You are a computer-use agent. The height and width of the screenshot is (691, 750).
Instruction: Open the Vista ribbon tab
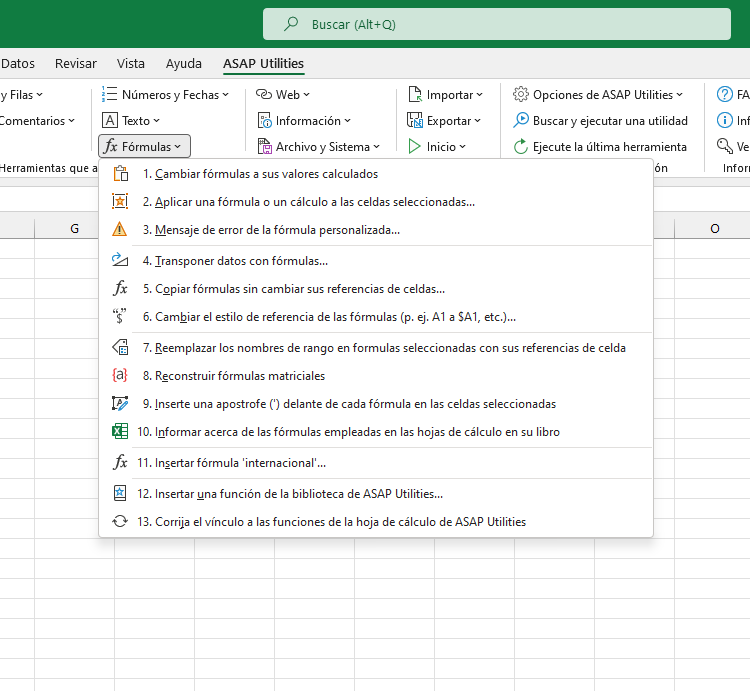coord(131,64)
